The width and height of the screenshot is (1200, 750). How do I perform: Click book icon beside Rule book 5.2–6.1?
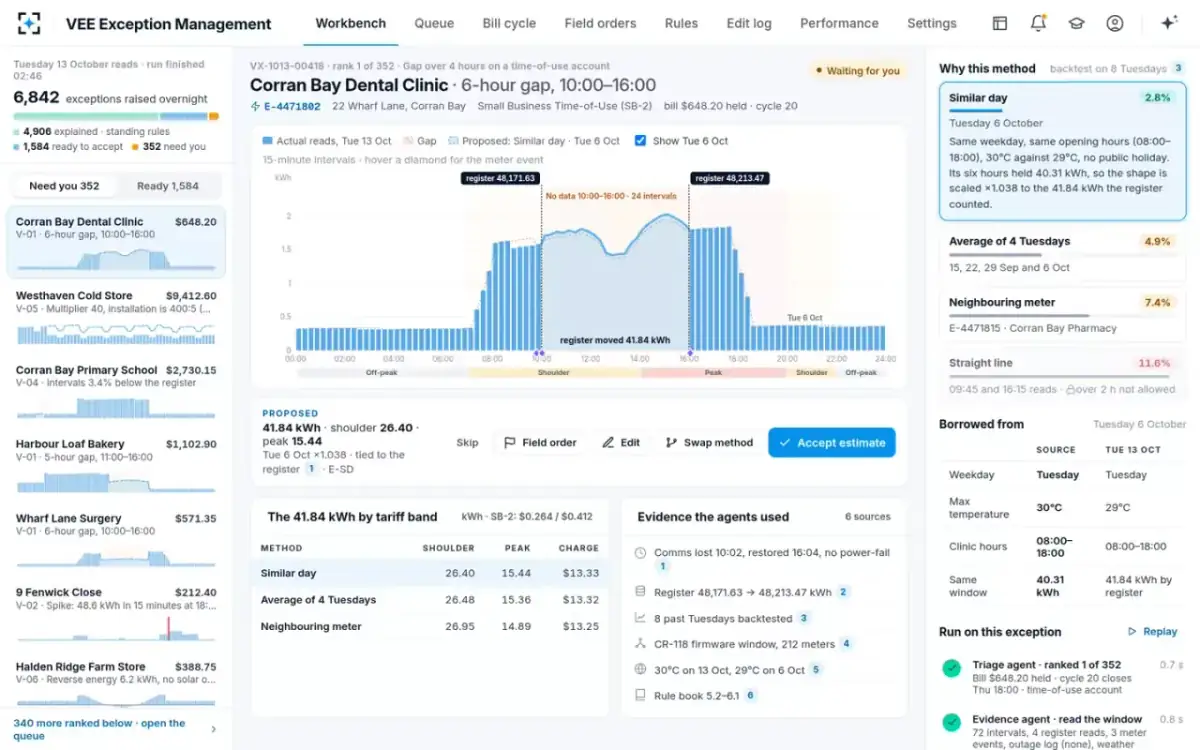coord(641,695)
